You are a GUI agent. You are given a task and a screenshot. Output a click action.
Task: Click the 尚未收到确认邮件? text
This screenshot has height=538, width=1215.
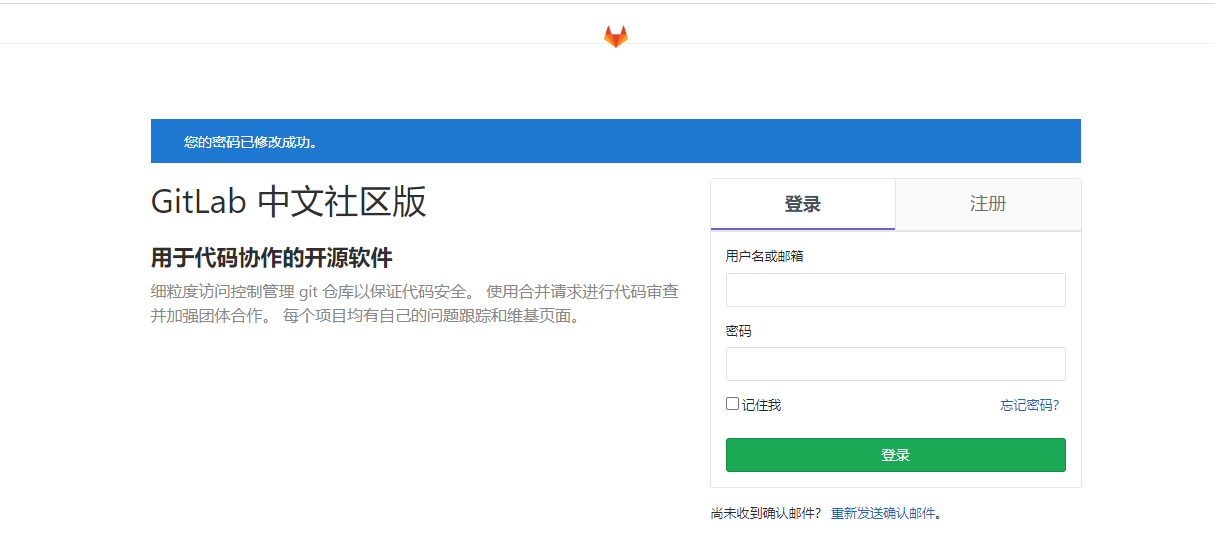coord(766,513)
